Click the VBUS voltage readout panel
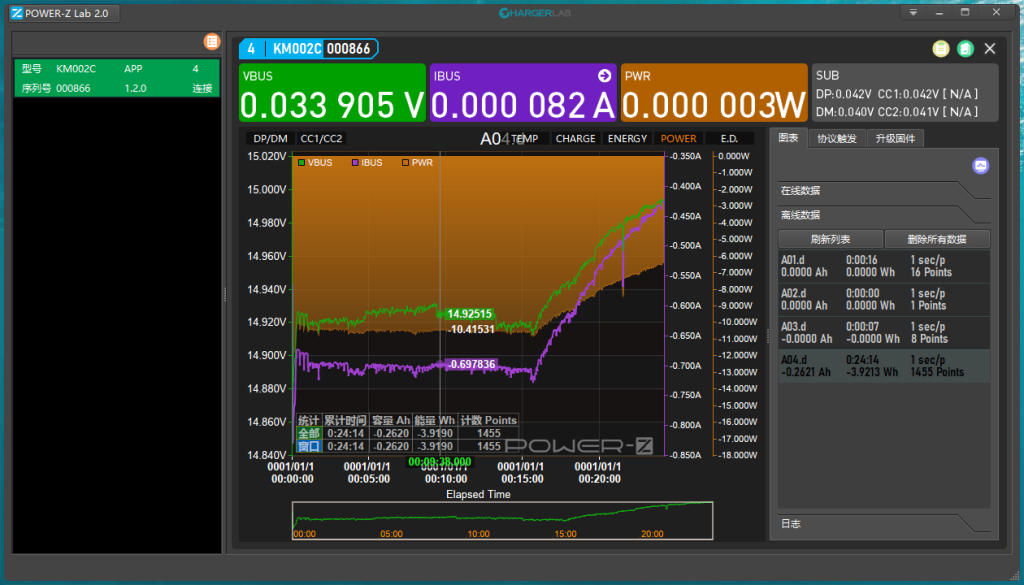 click(332, 93)
